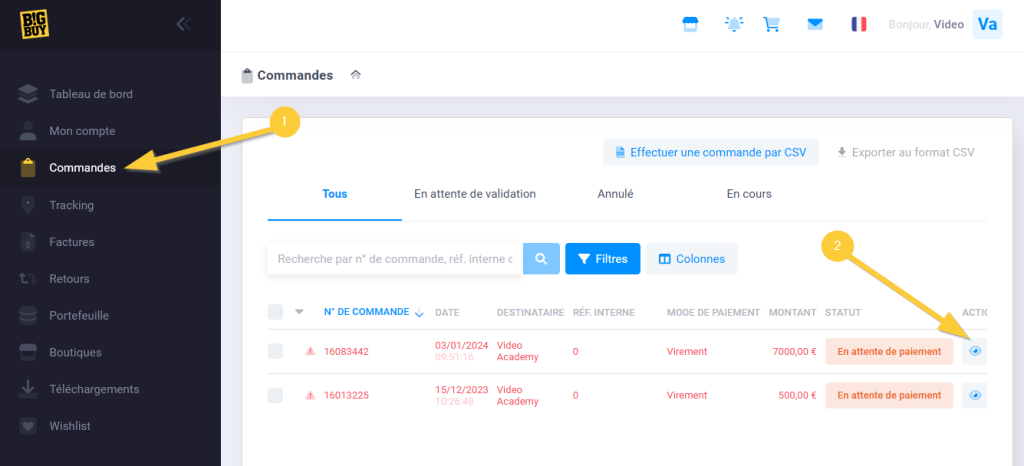Open the store icon in top bar
Viewport: 1024px width, 466px height.
tap(689, 24)
